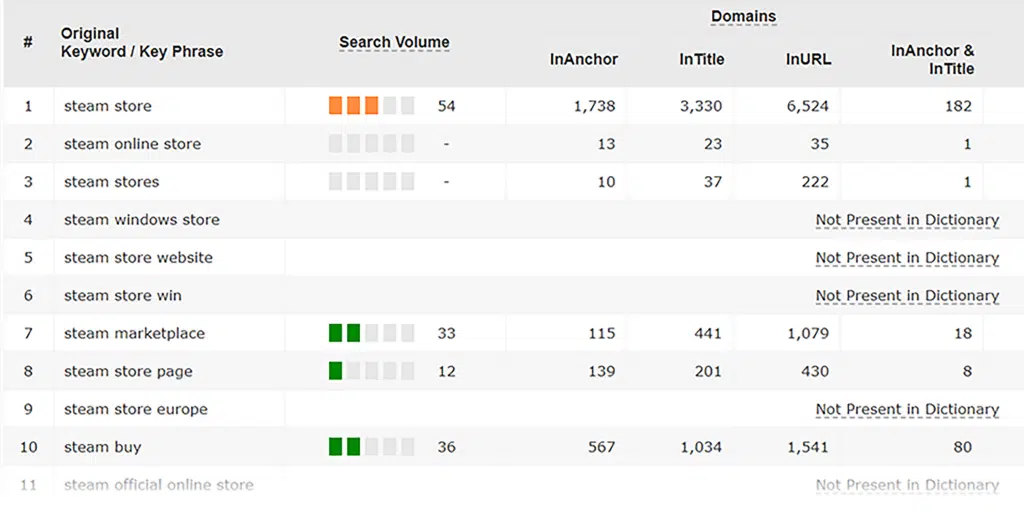Sort by the InURL column header

coord(808,59)
